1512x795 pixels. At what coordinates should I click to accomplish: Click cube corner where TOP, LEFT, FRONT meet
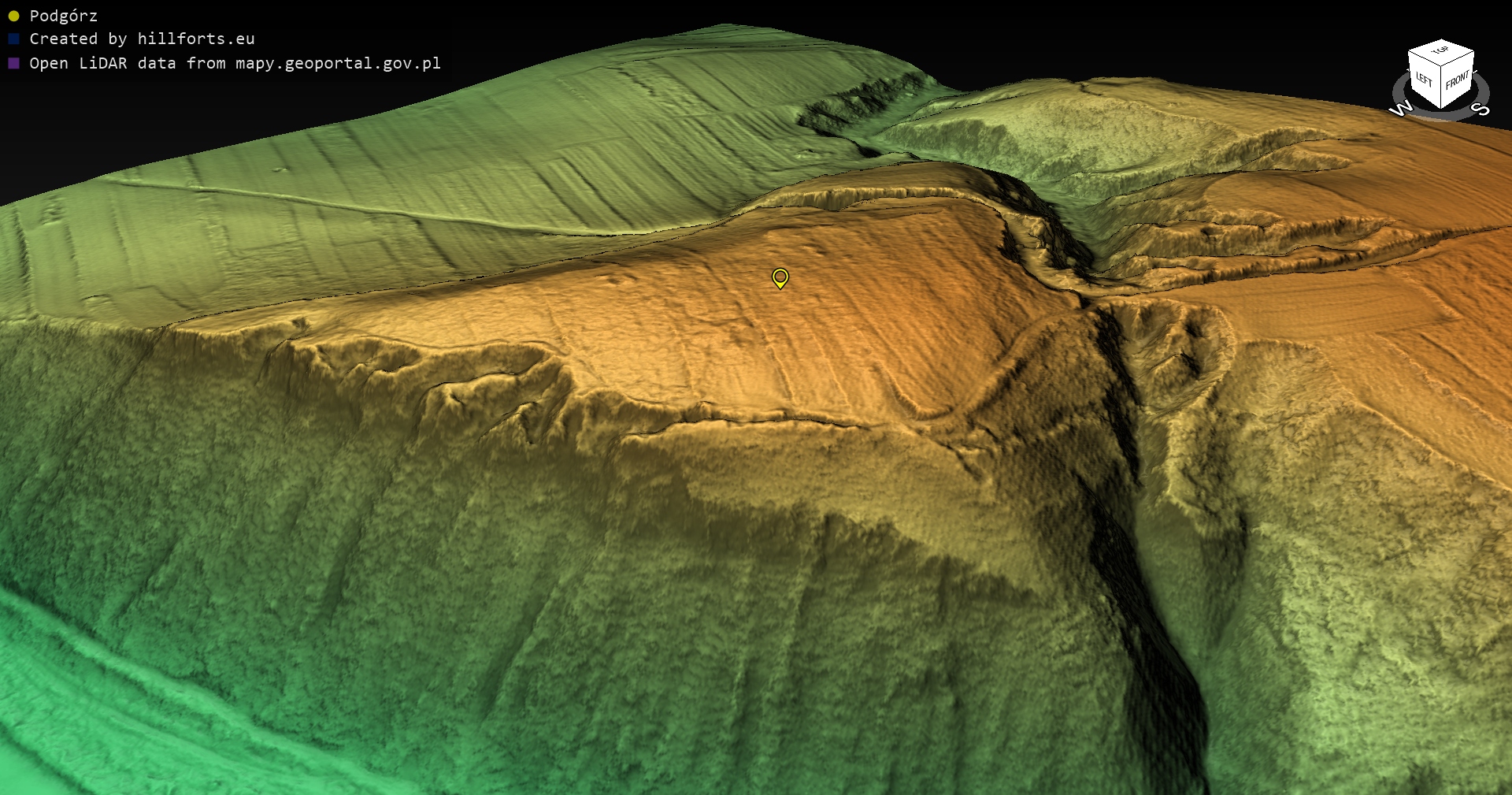coord(1442,65)
